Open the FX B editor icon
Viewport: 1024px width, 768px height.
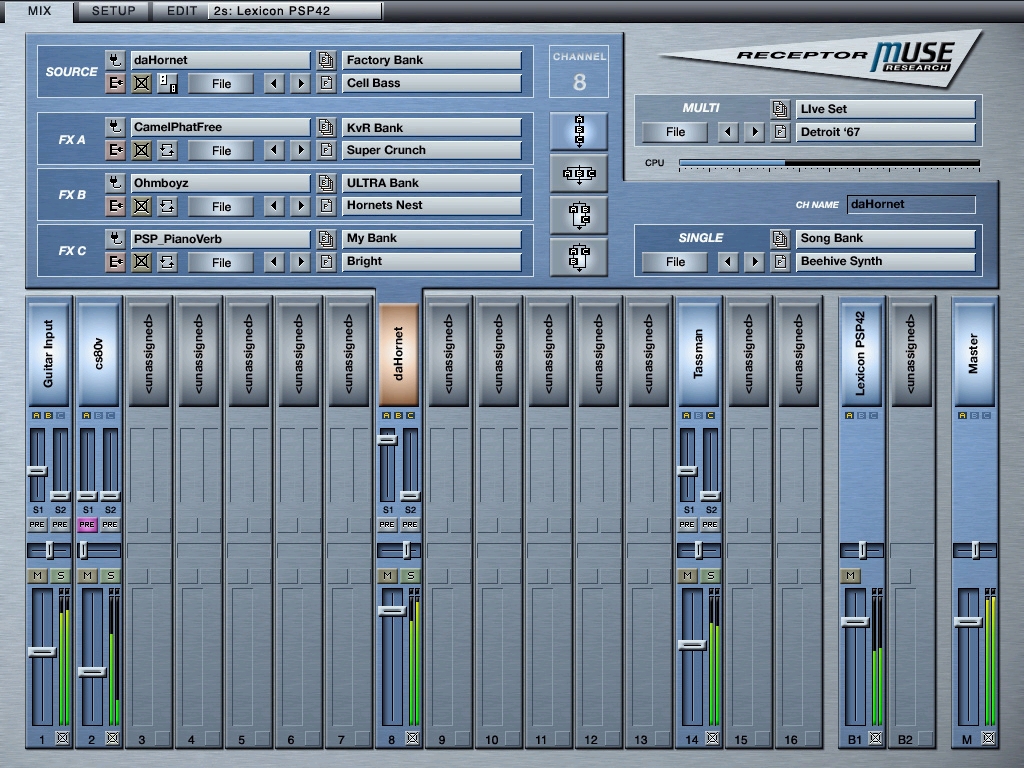click(116, 206)
